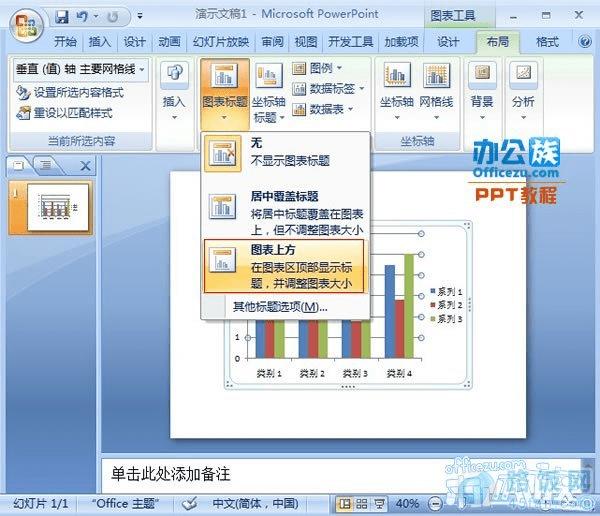Open PowerPoint help icon
Viewport: 600px width, 516px height.
[585, 41]
